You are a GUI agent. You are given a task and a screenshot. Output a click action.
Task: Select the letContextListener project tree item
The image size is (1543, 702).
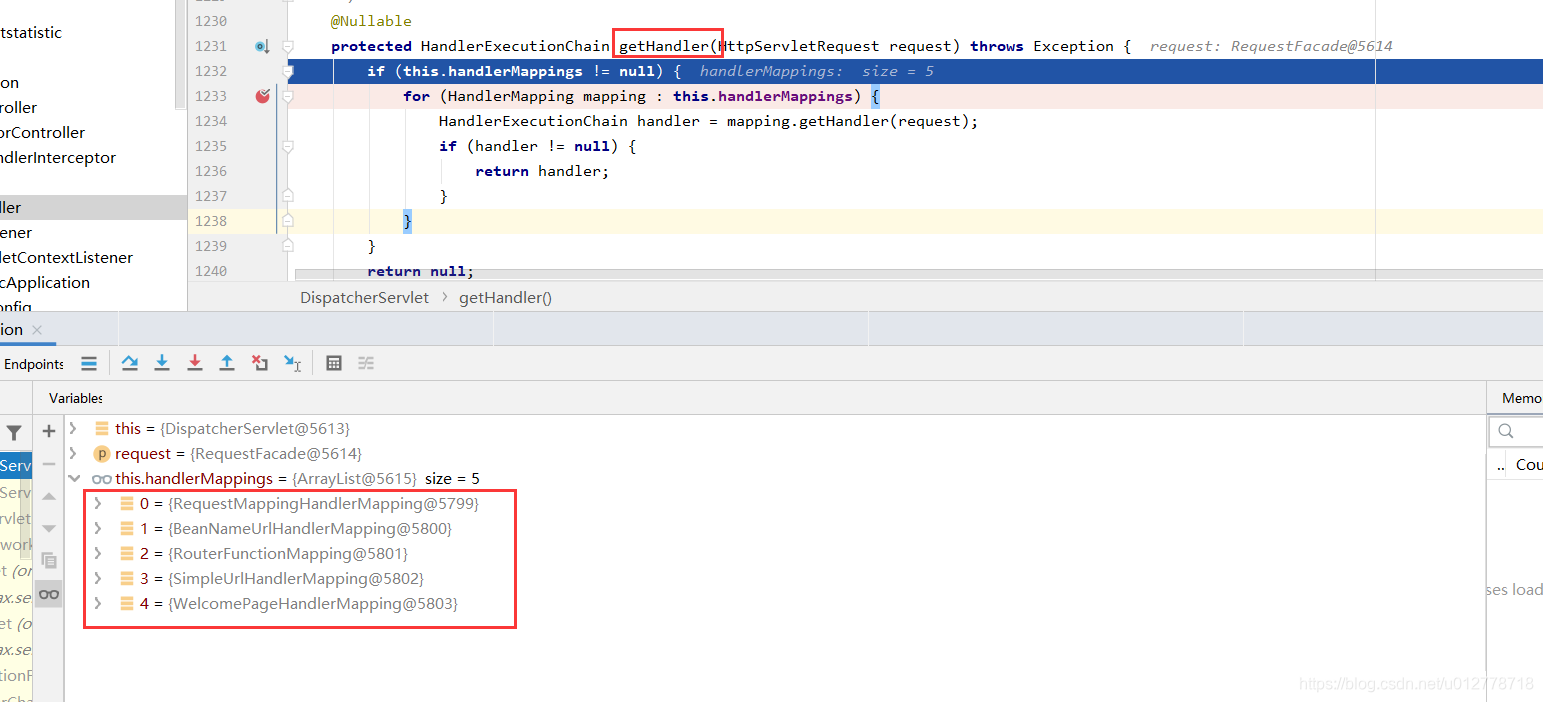[66, 258]
